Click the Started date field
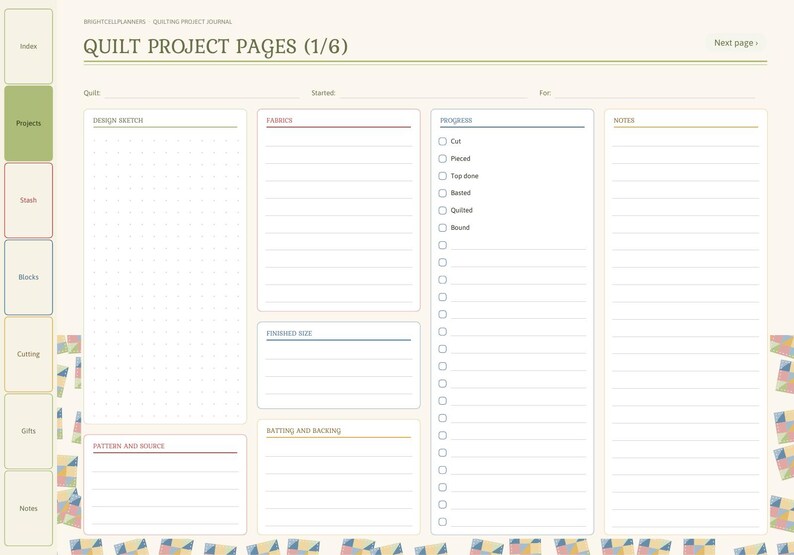The height and width of the screenshot is (555, 794). [433, 93]
